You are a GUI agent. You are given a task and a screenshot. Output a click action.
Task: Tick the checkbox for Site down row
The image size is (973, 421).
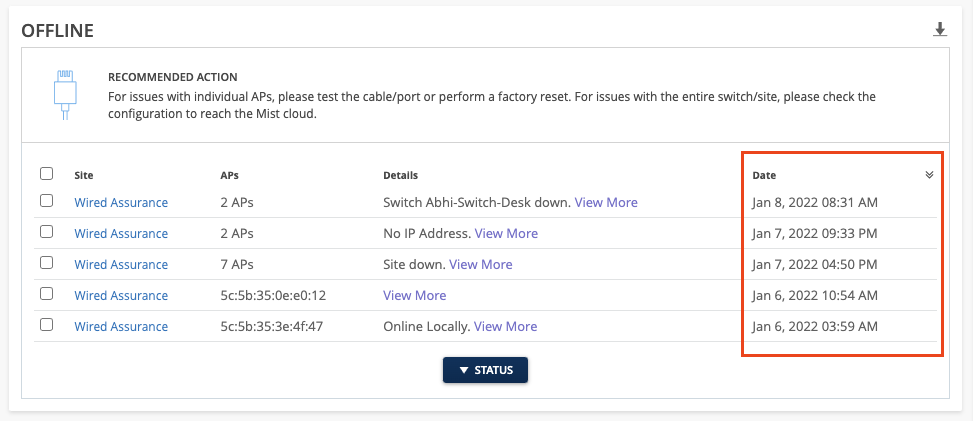pos(46,264)
